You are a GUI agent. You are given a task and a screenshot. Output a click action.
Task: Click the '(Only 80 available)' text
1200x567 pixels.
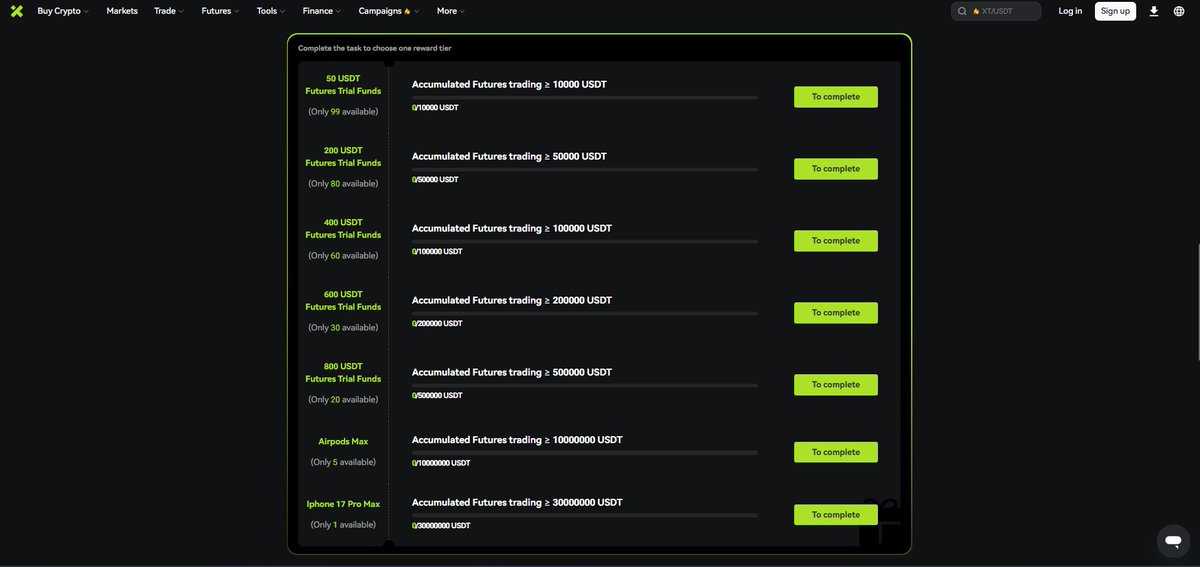(343, 184)
